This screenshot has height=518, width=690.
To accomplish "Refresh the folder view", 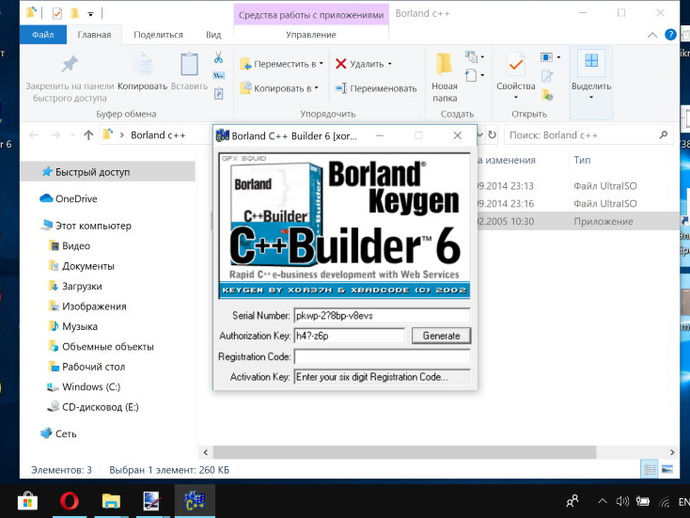I will (492, 135).
